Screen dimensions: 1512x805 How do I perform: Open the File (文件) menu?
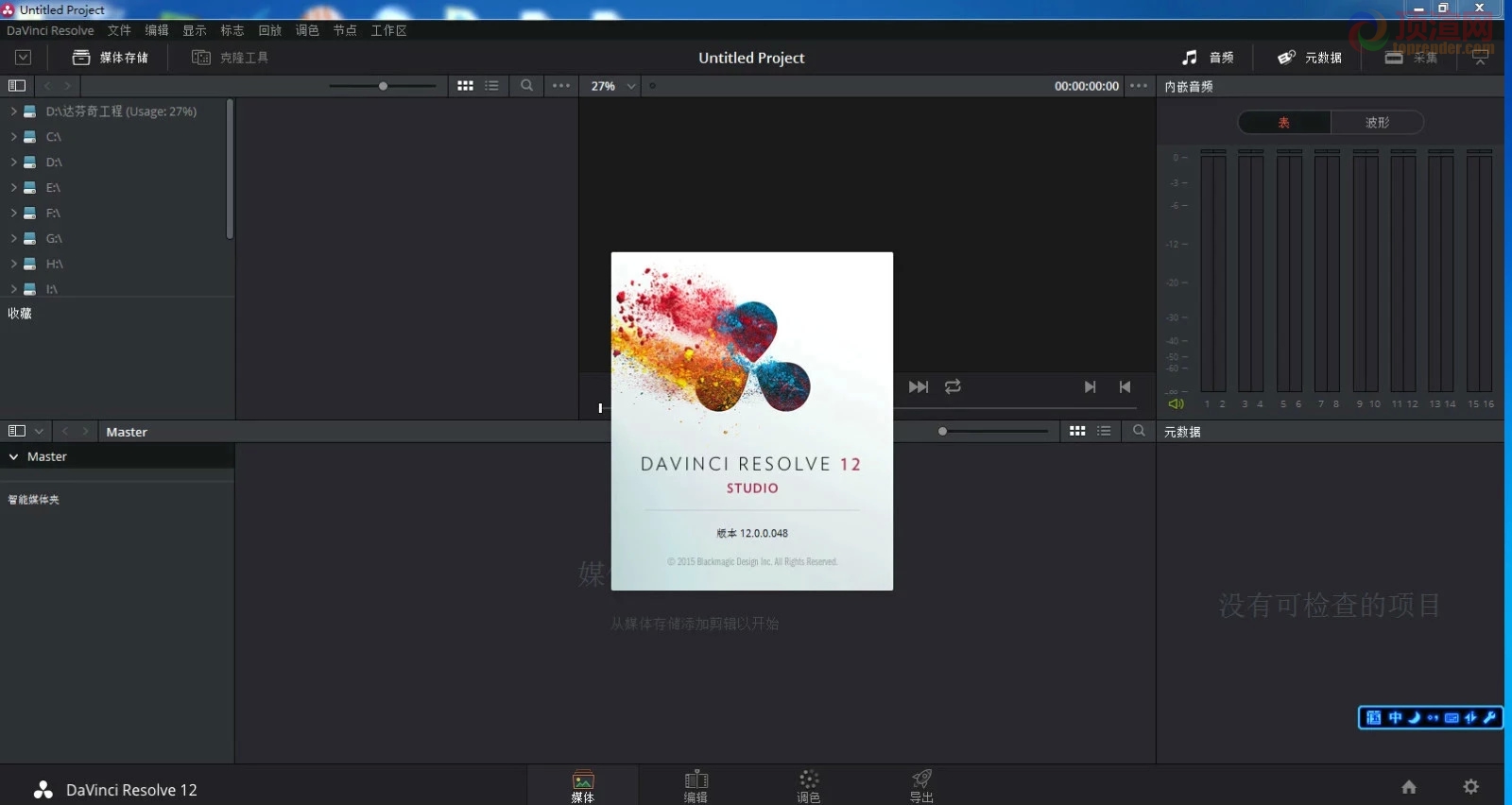pos(119,30)
